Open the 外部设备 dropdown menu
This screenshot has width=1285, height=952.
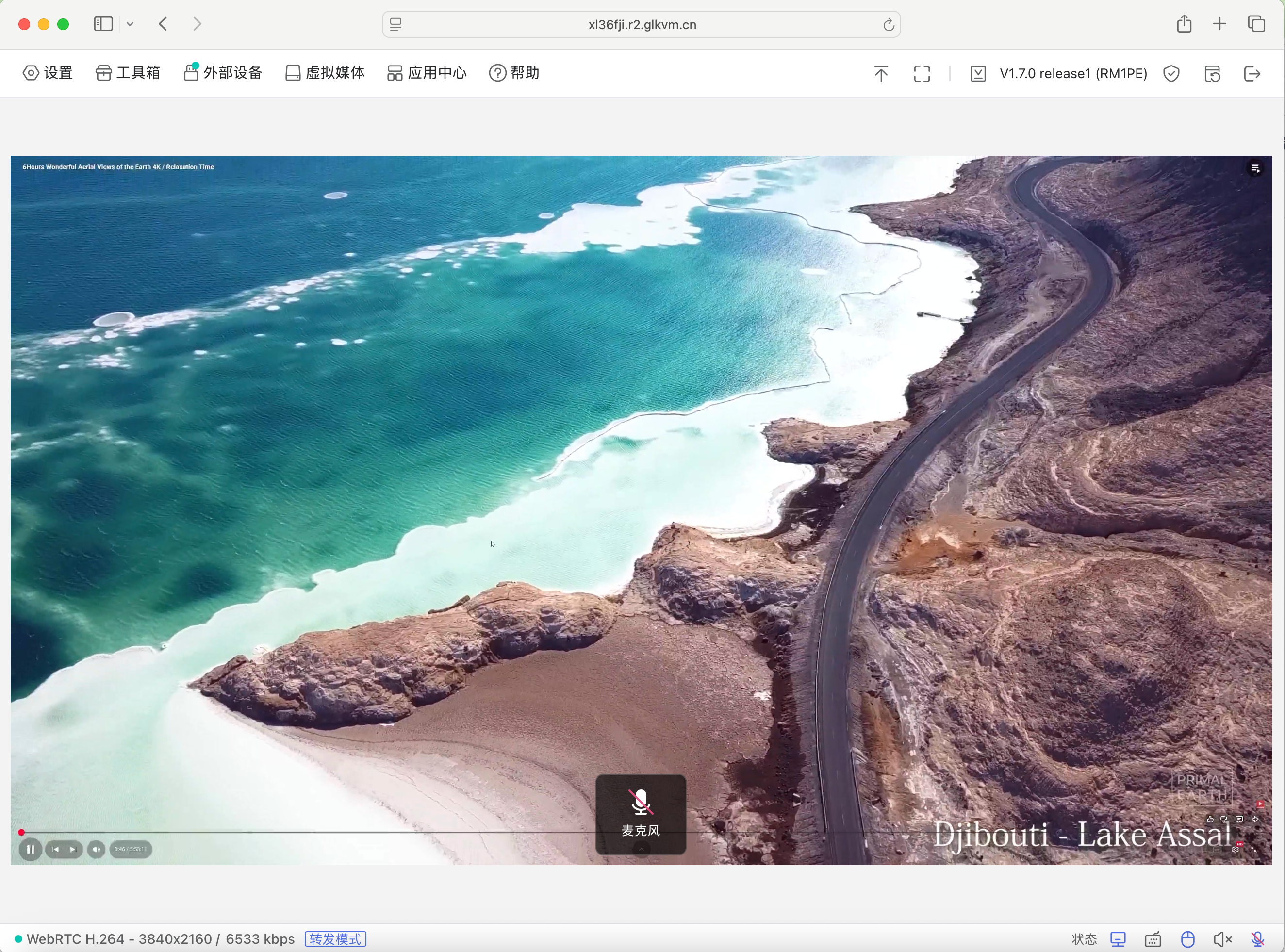223,73
